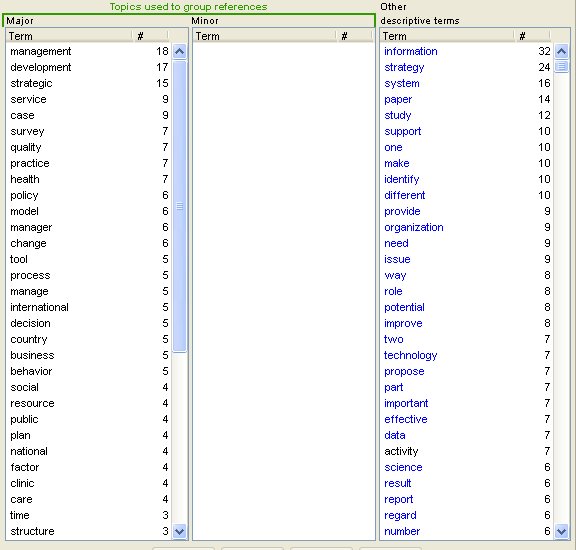Screen dimensions: 576x550
Task: Click 'organization' in Other descriptive terms
Action: tap(414, 227)
